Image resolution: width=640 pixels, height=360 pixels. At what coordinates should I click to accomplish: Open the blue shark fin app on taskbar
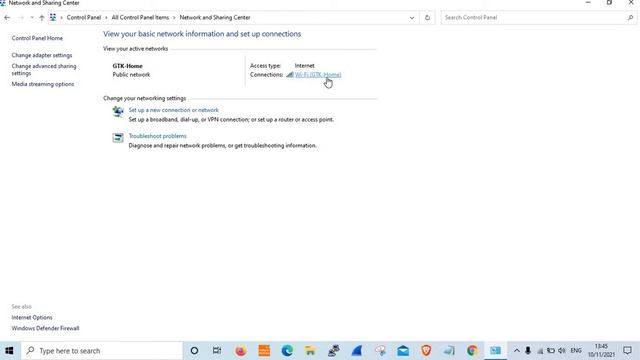pyautogui.click(x=357, y=351)
